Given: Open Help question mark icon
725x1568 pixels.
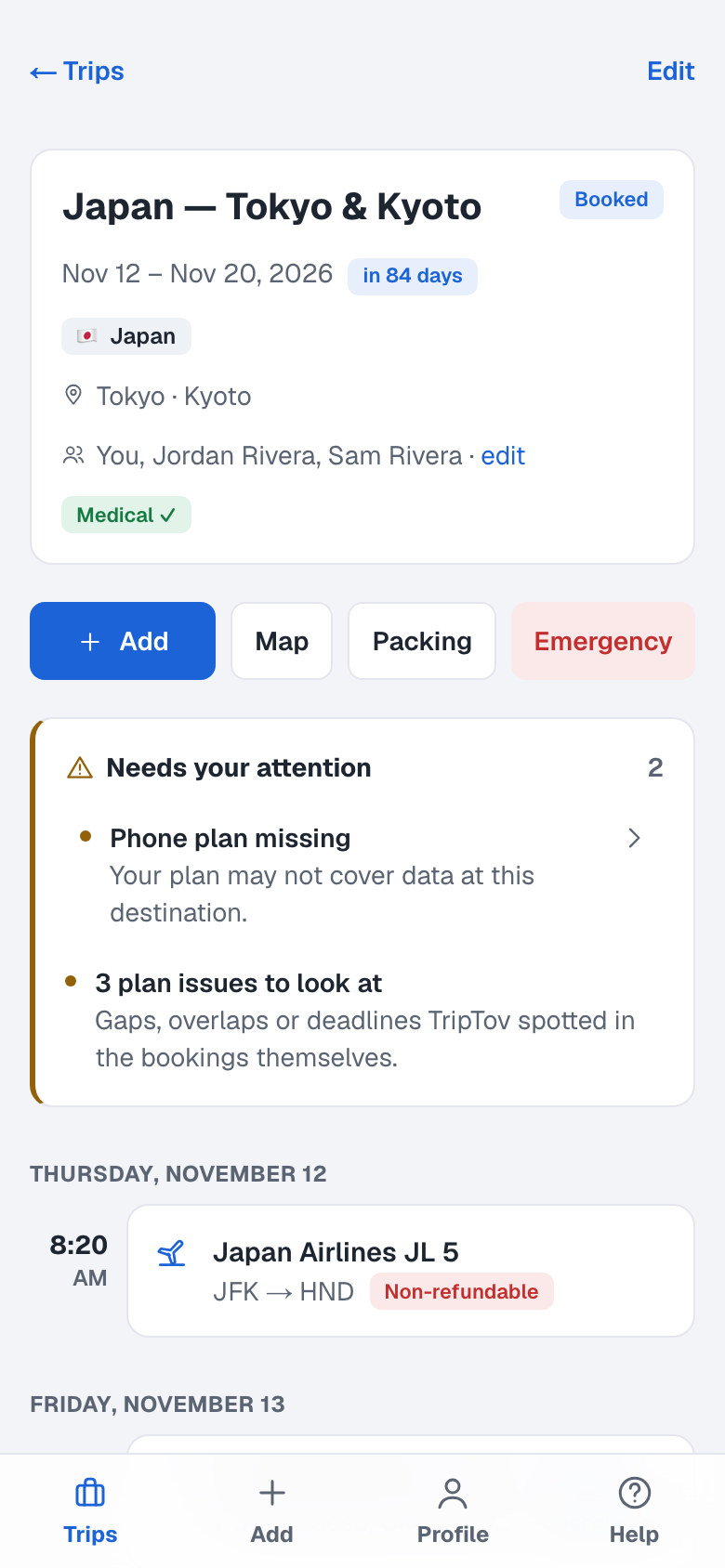Looking at the screenshot, I should point(634,1493).
